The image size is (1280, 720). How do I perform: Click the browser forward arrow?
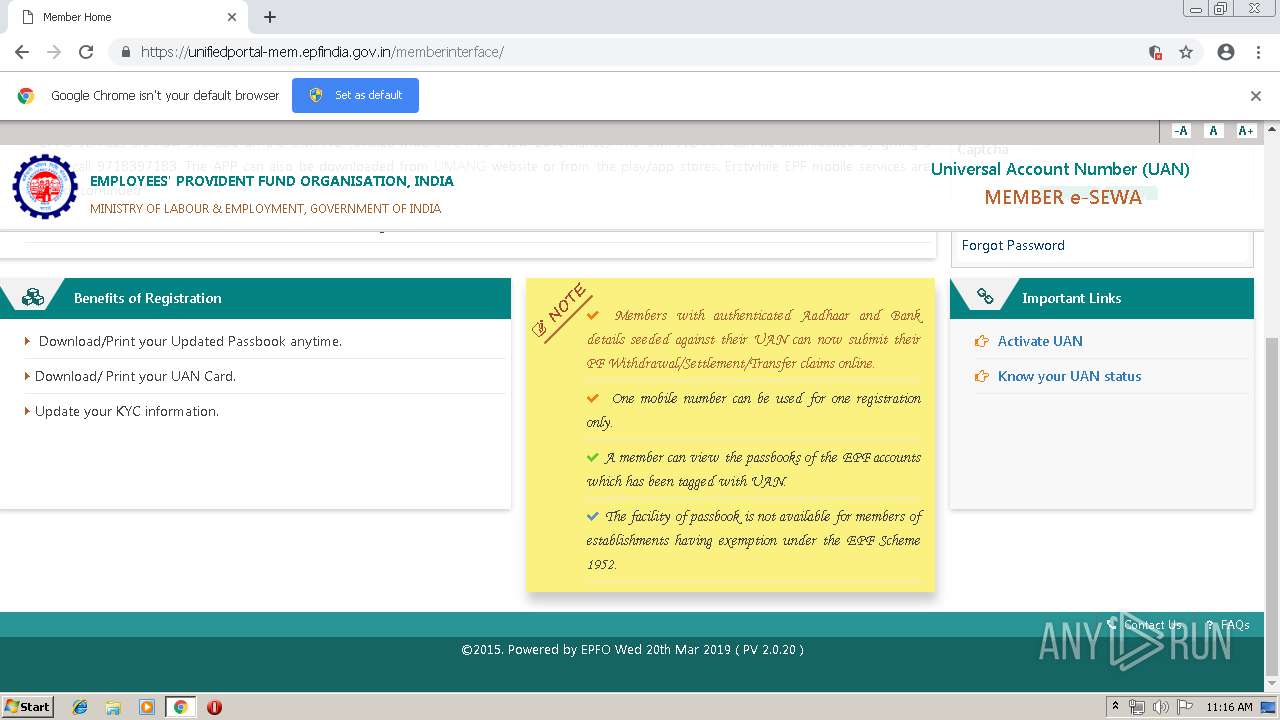coord(54,52)
